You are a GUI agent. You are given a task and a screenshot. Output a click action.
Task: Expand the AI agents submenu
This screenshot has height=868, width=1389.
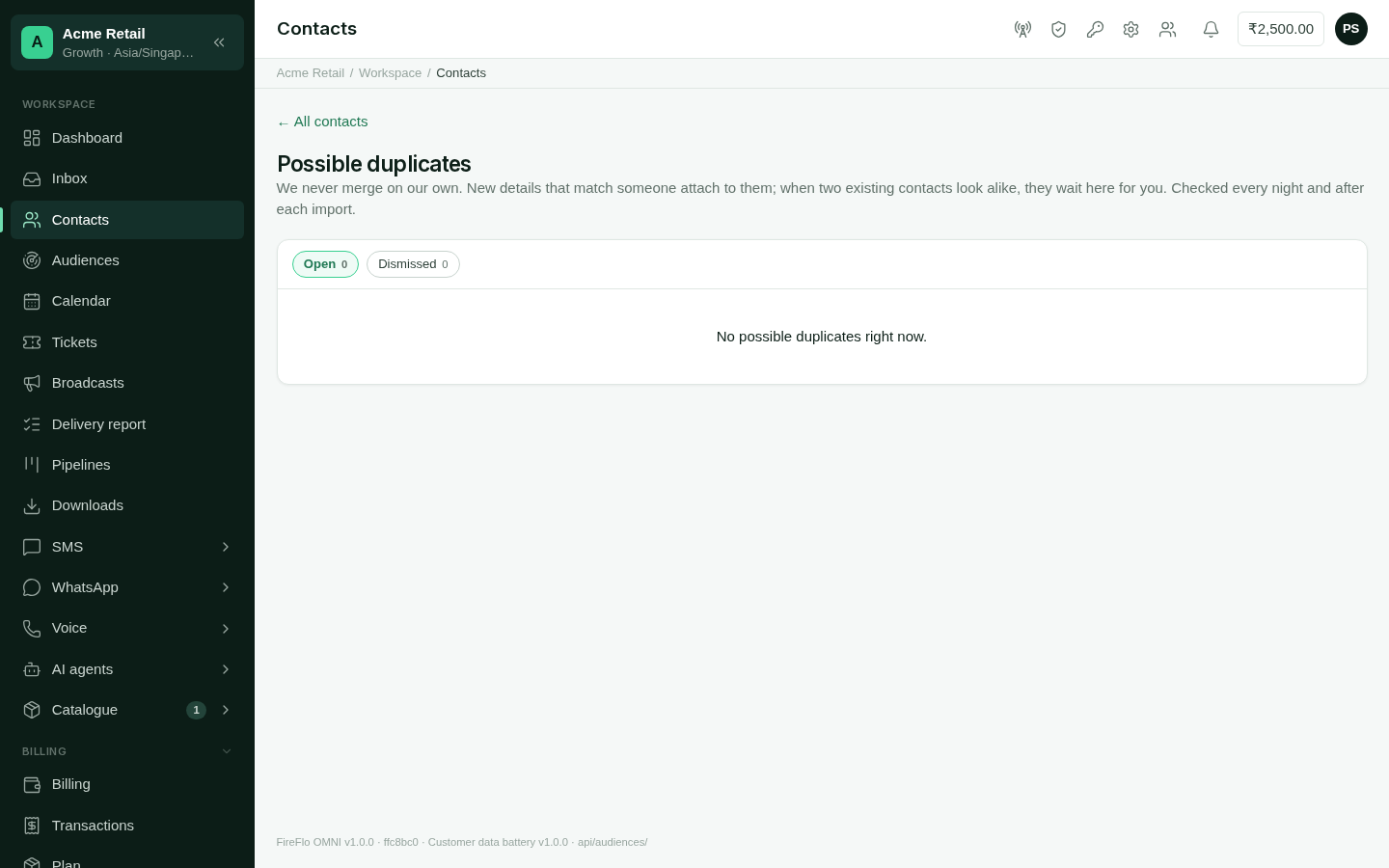click(127, 669)
